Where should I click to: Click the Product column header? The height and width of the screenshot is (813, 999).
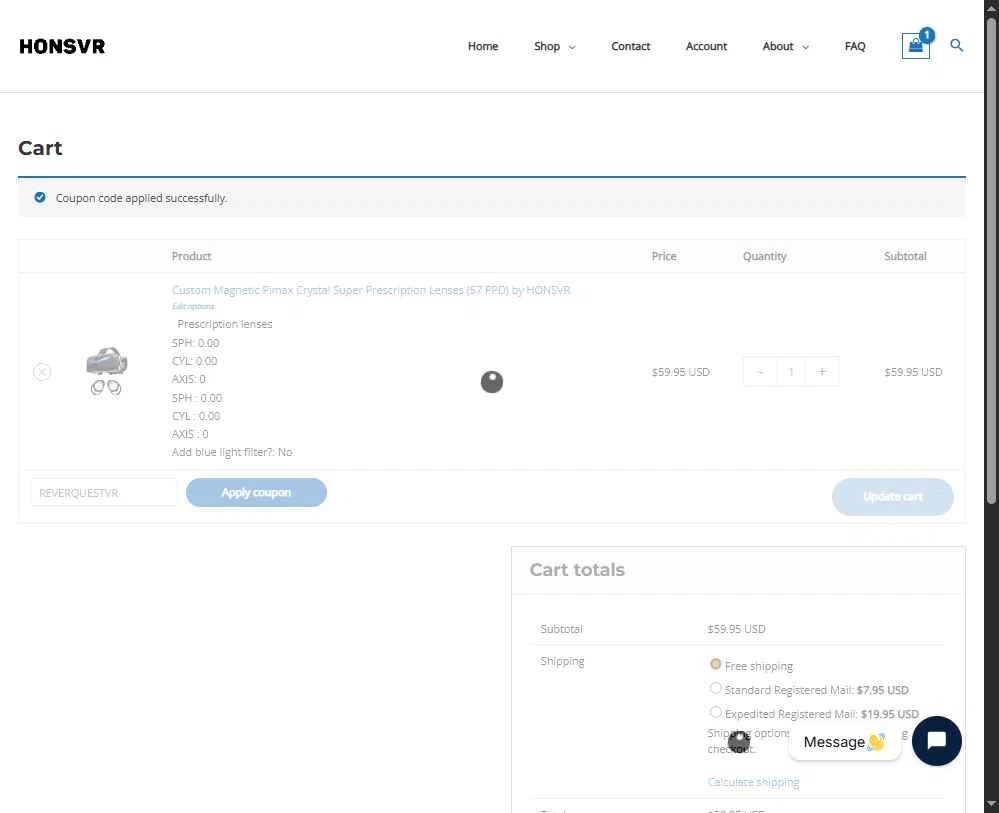pyautogui.click(x=191, y=256)
